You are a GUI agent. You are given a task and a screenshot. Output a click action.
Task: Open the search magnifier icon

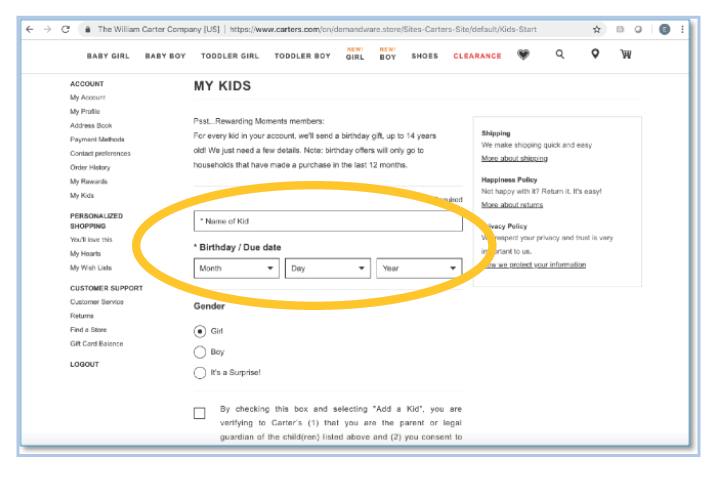(559, 55)
